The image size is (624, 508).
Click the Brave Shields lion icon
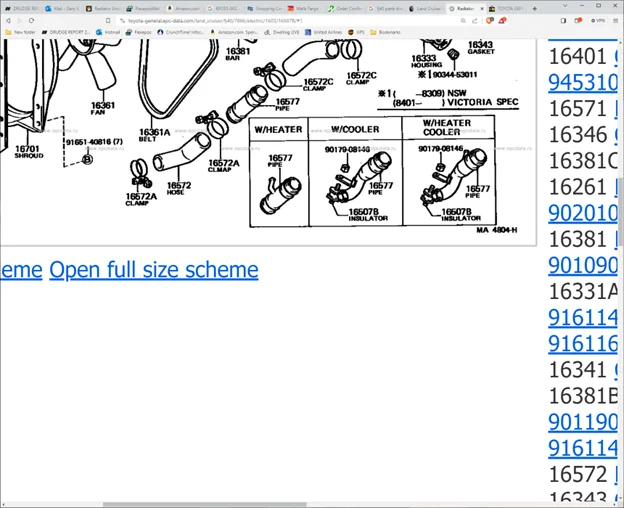490,20
